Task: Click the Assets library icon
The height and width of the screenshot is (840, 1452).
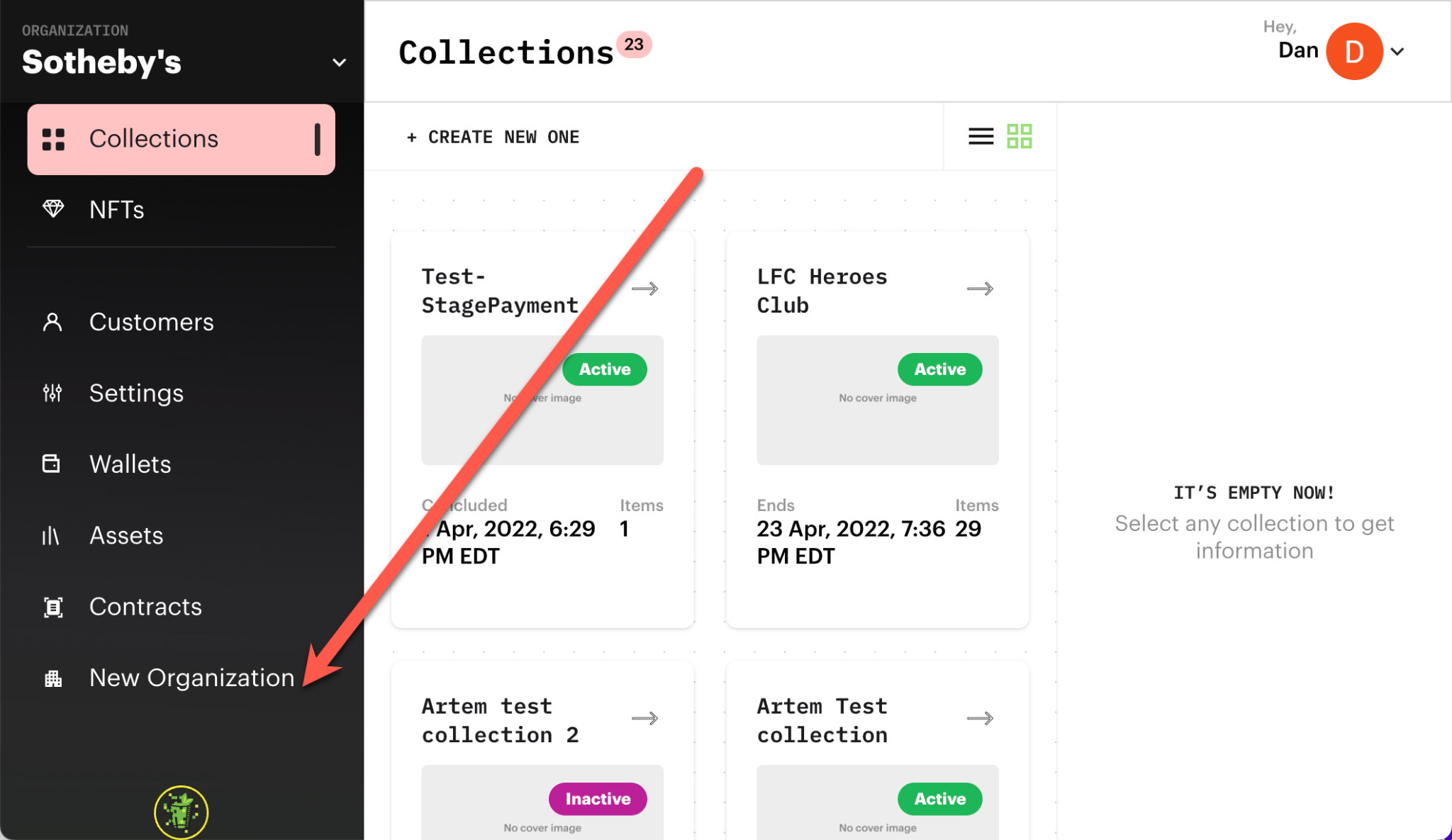Action: click(50, 535)
